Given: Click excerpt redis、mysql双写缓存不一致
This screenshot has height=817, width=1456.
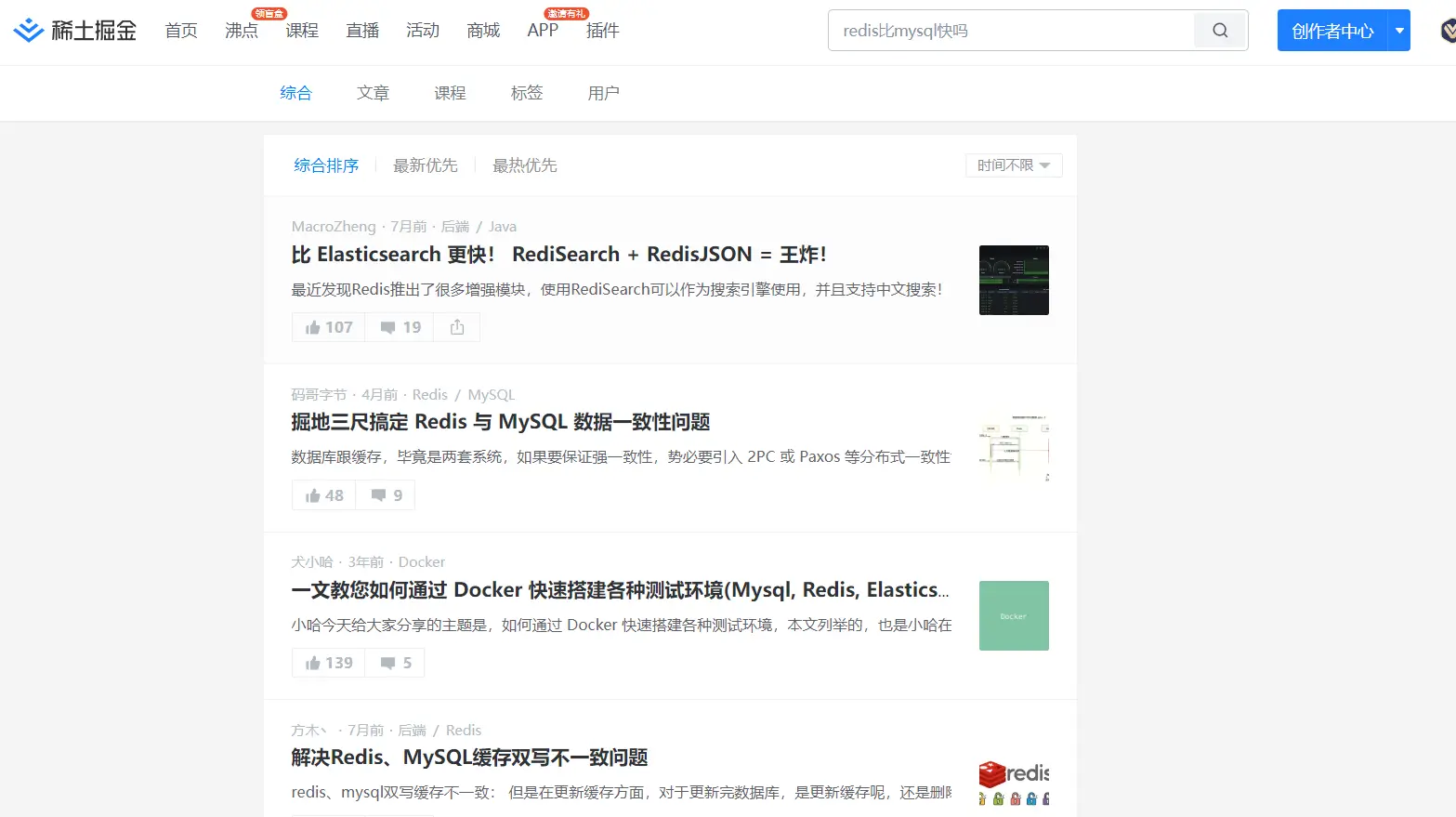Looking at the screenshot, I should point(621,793).
